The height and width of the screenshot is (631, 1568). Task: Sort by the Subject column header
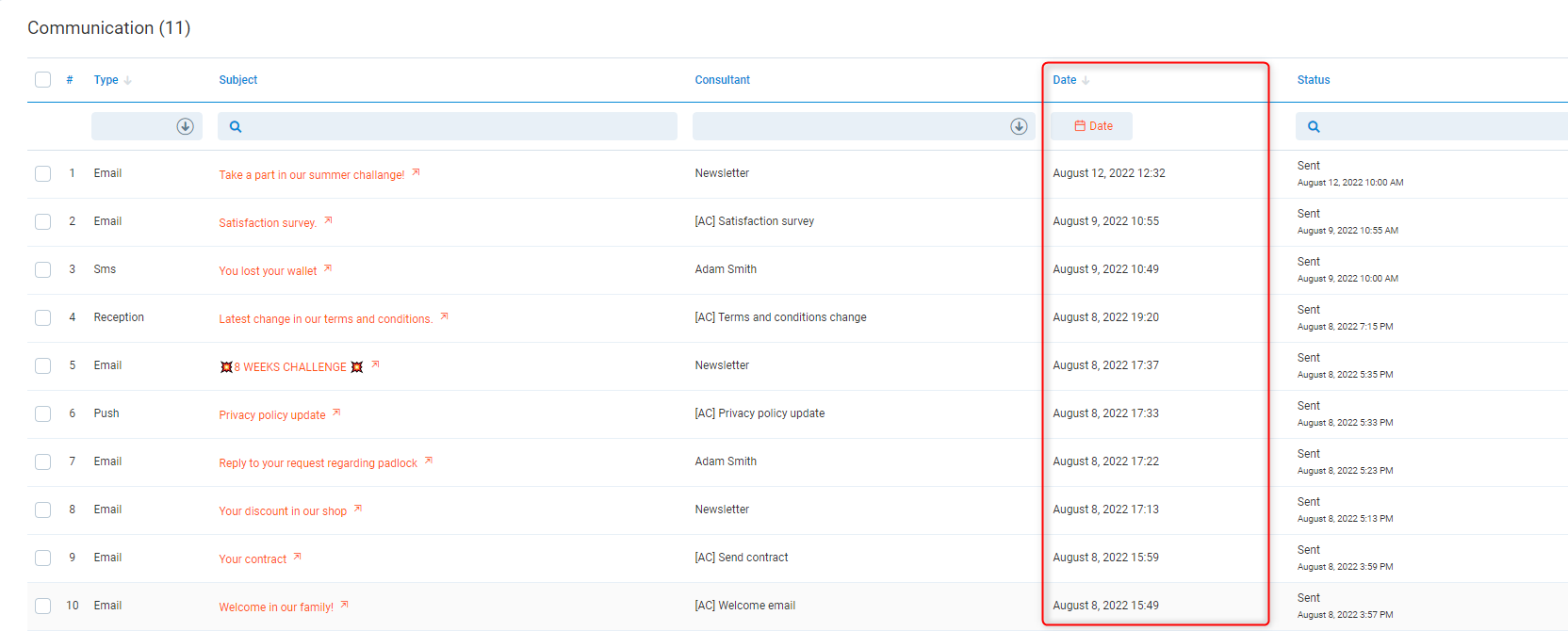point(238,80)
